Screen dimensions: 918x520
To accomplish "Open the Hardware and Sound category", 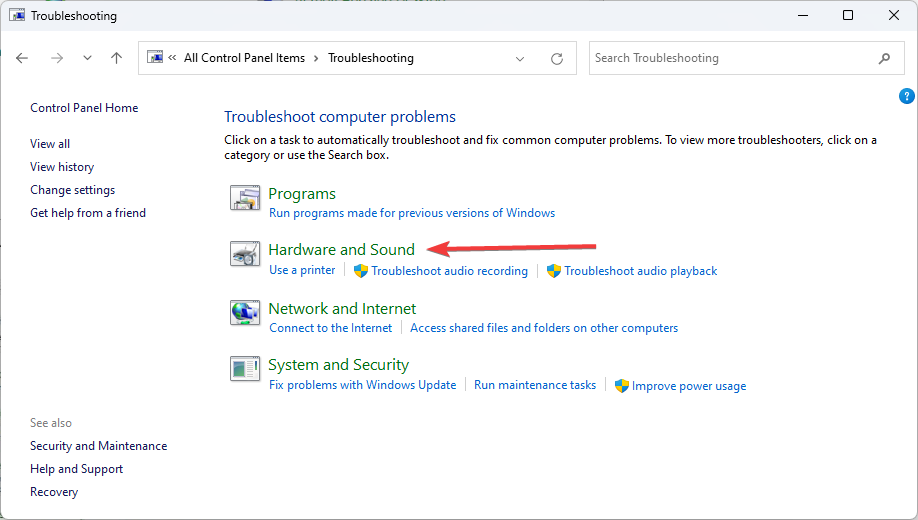I will pyautogui.click(x=341, y=249).
